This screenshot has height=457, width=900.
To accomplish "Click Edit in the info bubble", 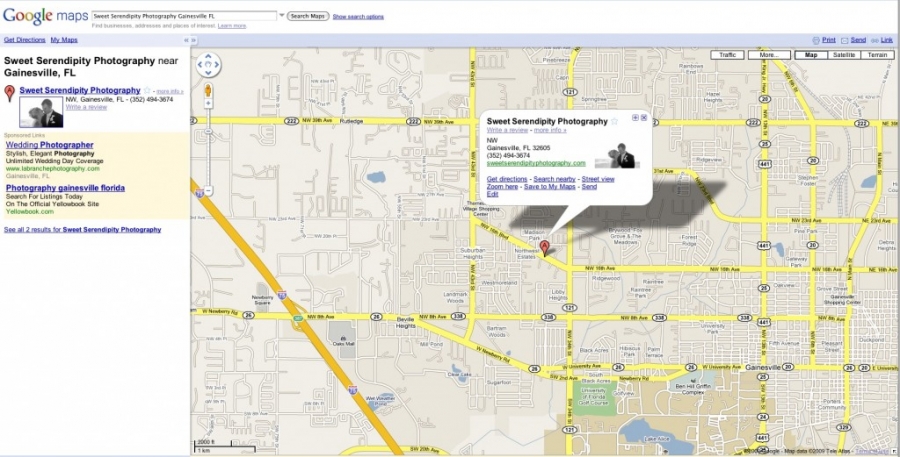I will pyautogui.click(x=492, y=194).
